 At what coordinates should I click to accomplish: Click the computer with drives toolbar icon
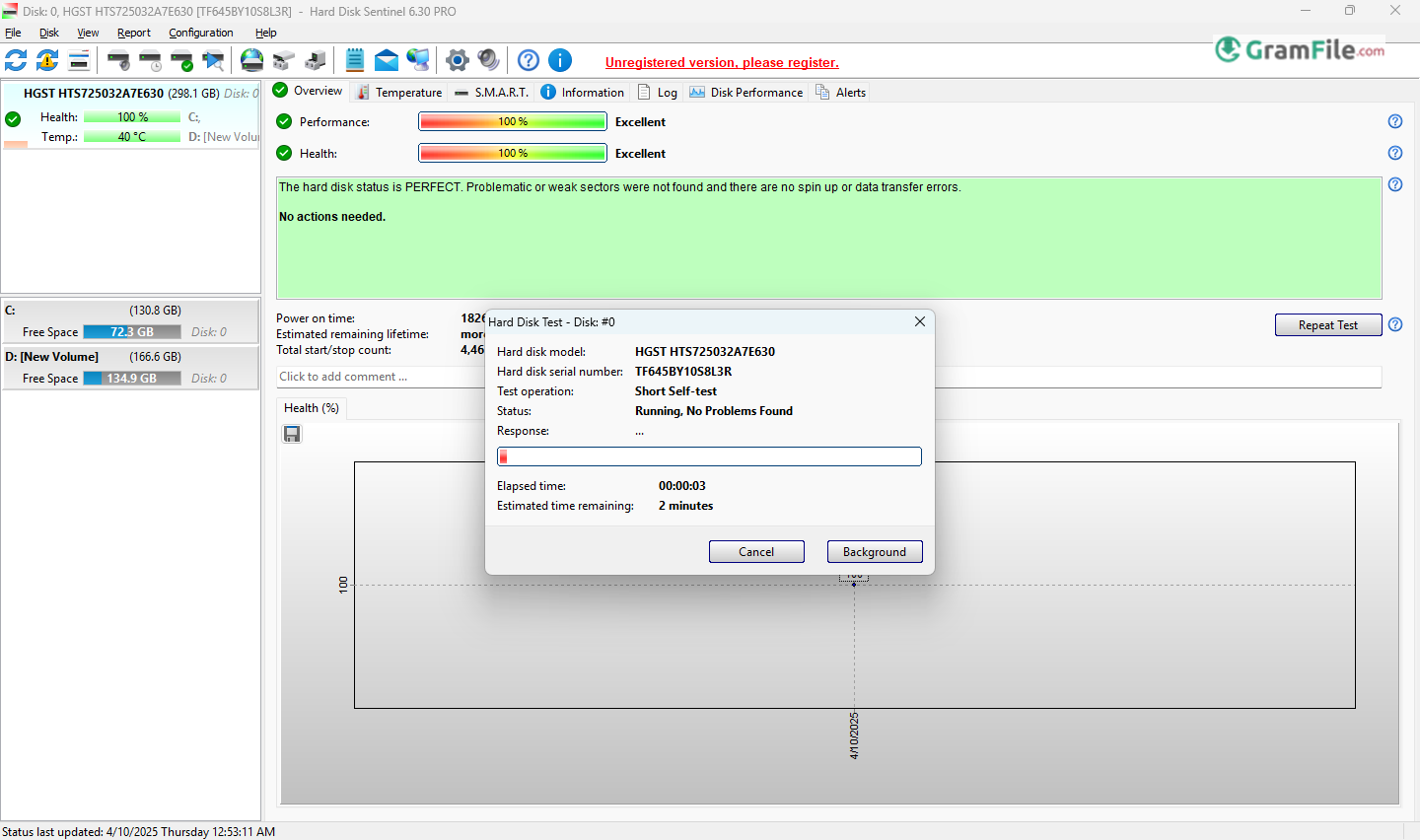[x=316, y=60]
